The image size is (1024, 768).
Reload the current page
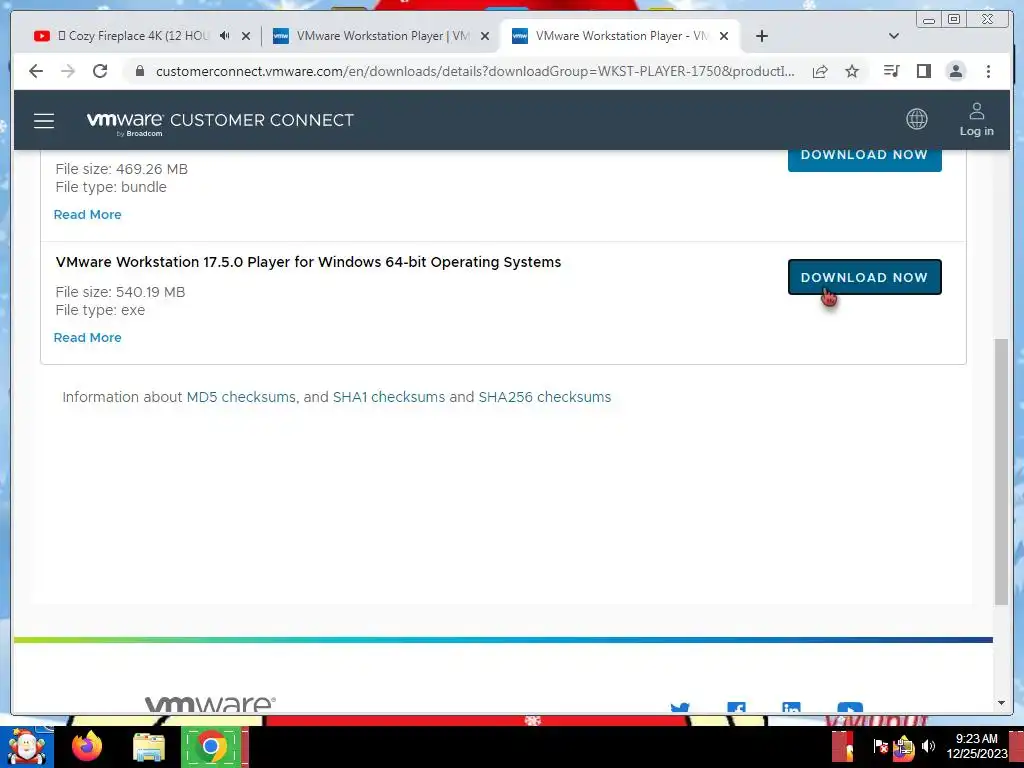point(100,71)
